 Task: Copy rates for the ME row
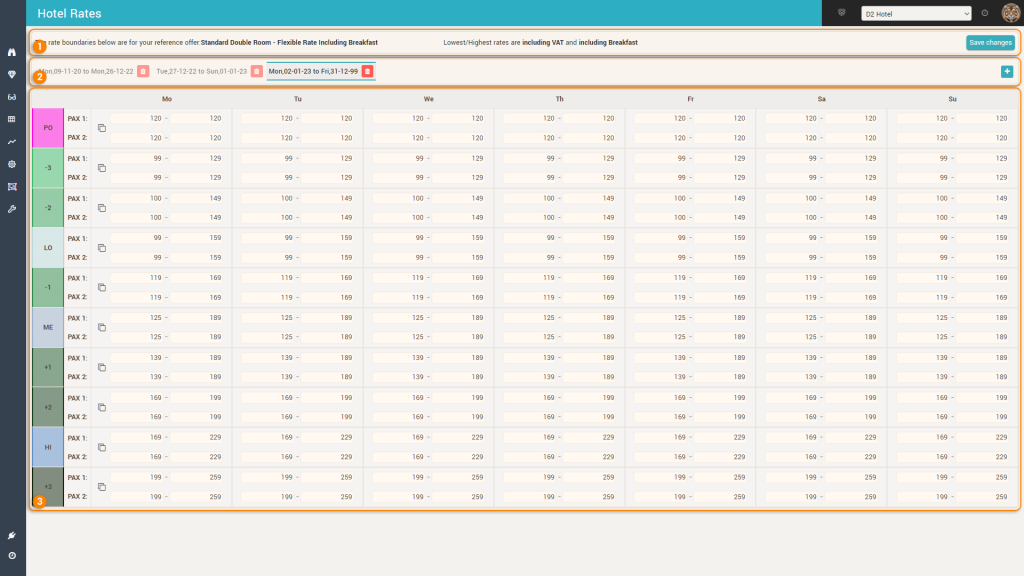(102, 327)
